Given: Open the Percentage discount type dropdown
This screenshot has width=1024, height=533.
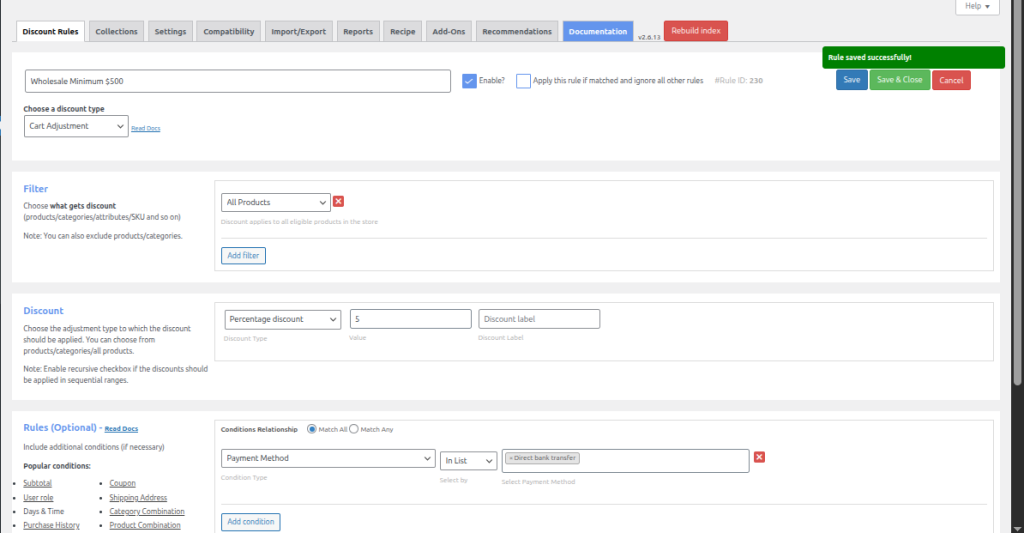Looking at the screenshot, I should (282, 319).
